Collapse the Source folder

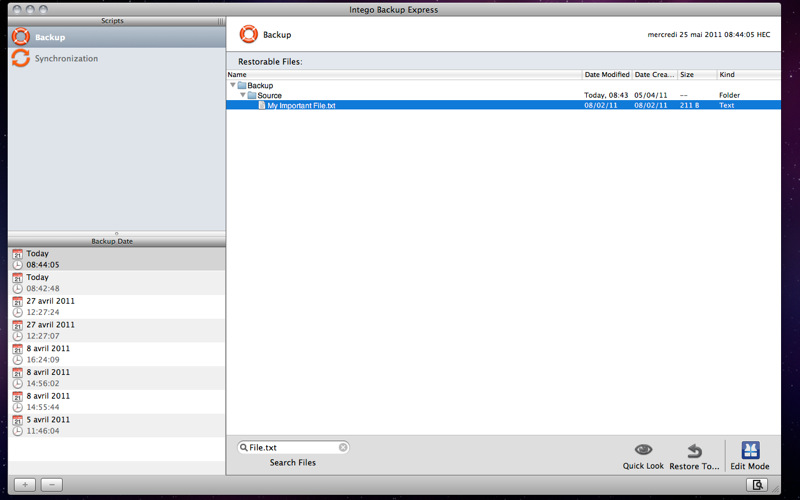click(x=243, y=95)
